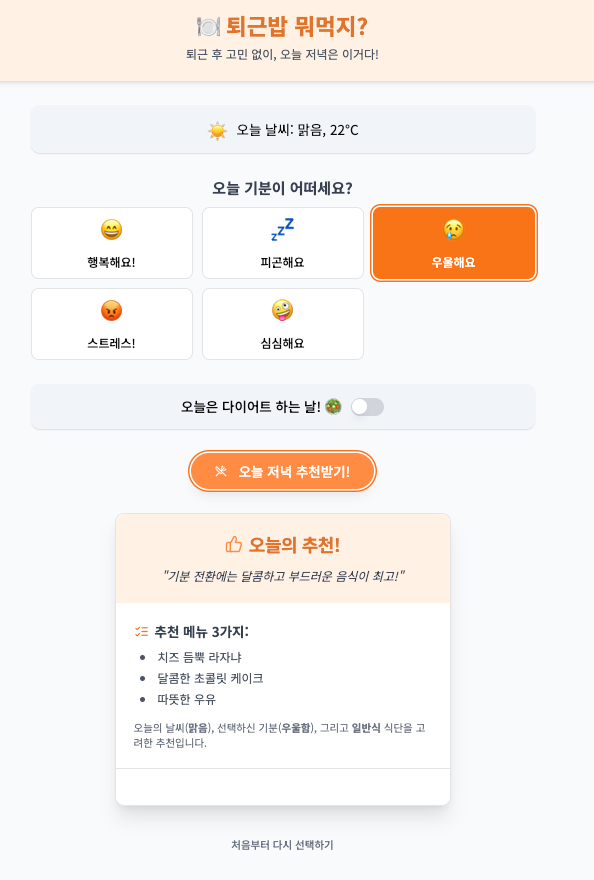594x880 pixels.
Task: Choose the 심심해요 mood card
Action: coord(283,324)
